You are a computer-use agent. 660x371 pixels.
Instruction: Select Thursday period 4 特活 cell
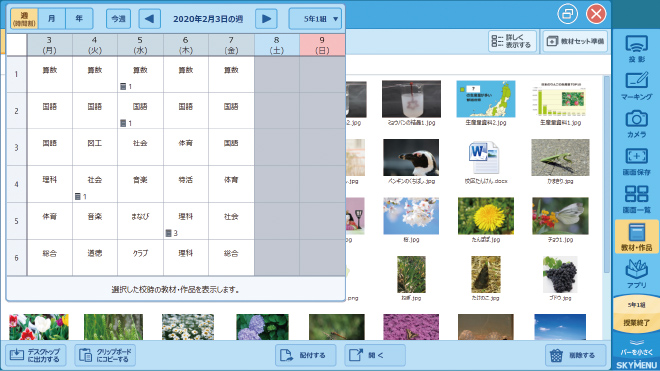point(186,184)
